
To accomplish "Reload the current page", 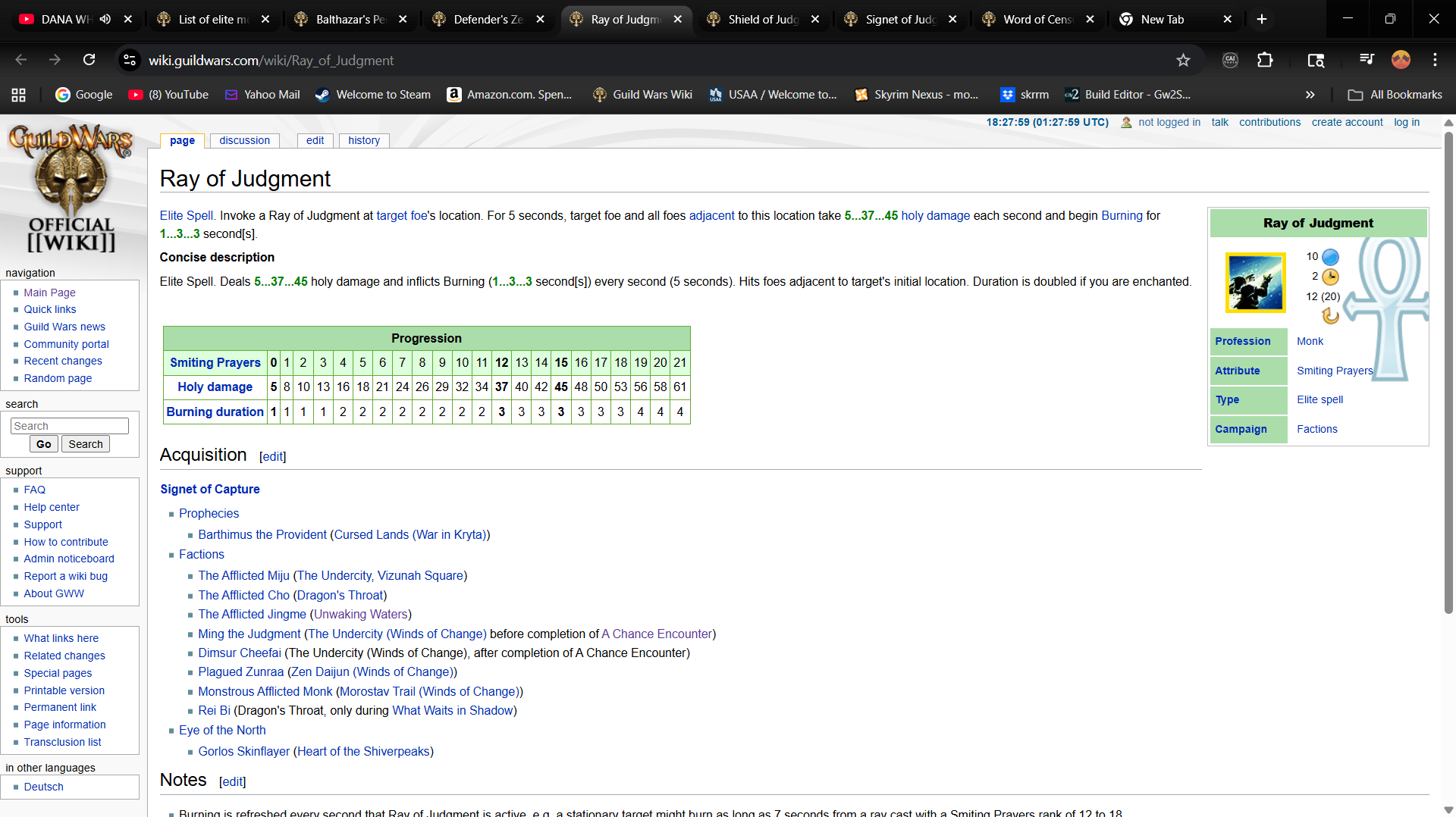I will pos(89,60).
